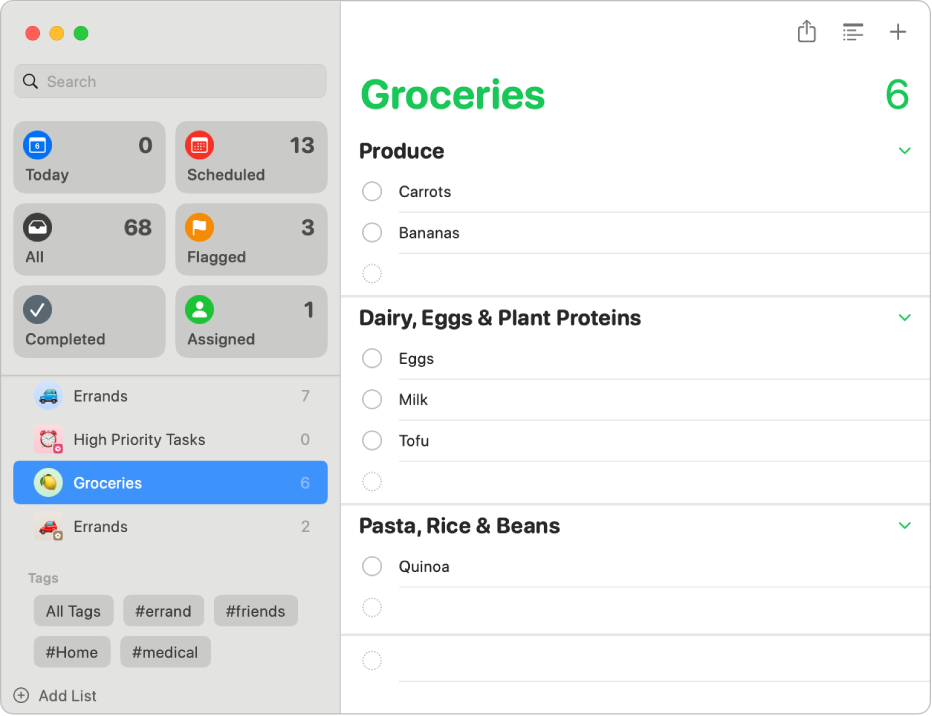The width and height of the screenshot is (932, 716).
Task: Click the blue car icon next to Errands
Action: (x=48, y=396)
